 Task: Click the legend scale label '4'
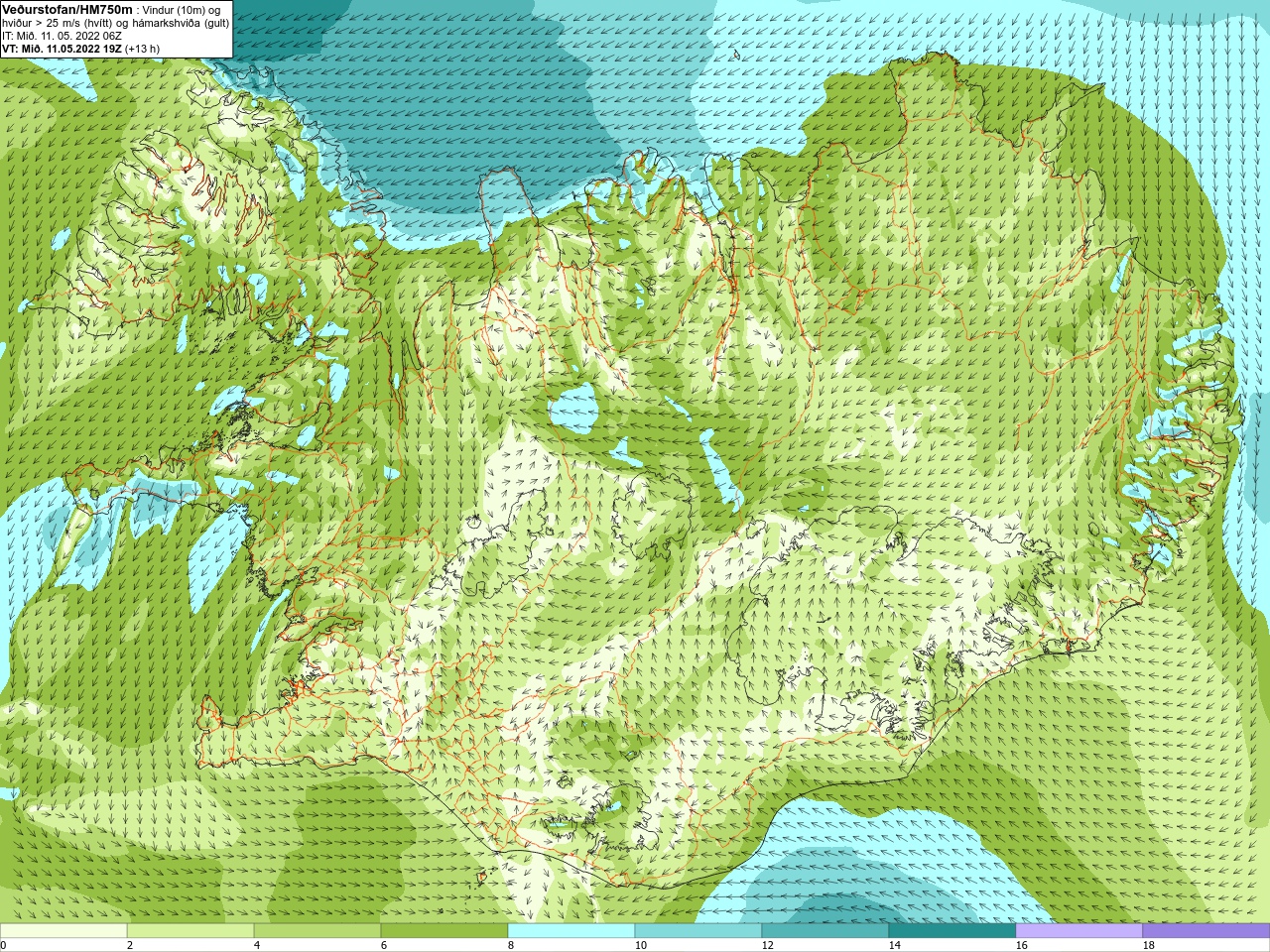click(257, 945)
